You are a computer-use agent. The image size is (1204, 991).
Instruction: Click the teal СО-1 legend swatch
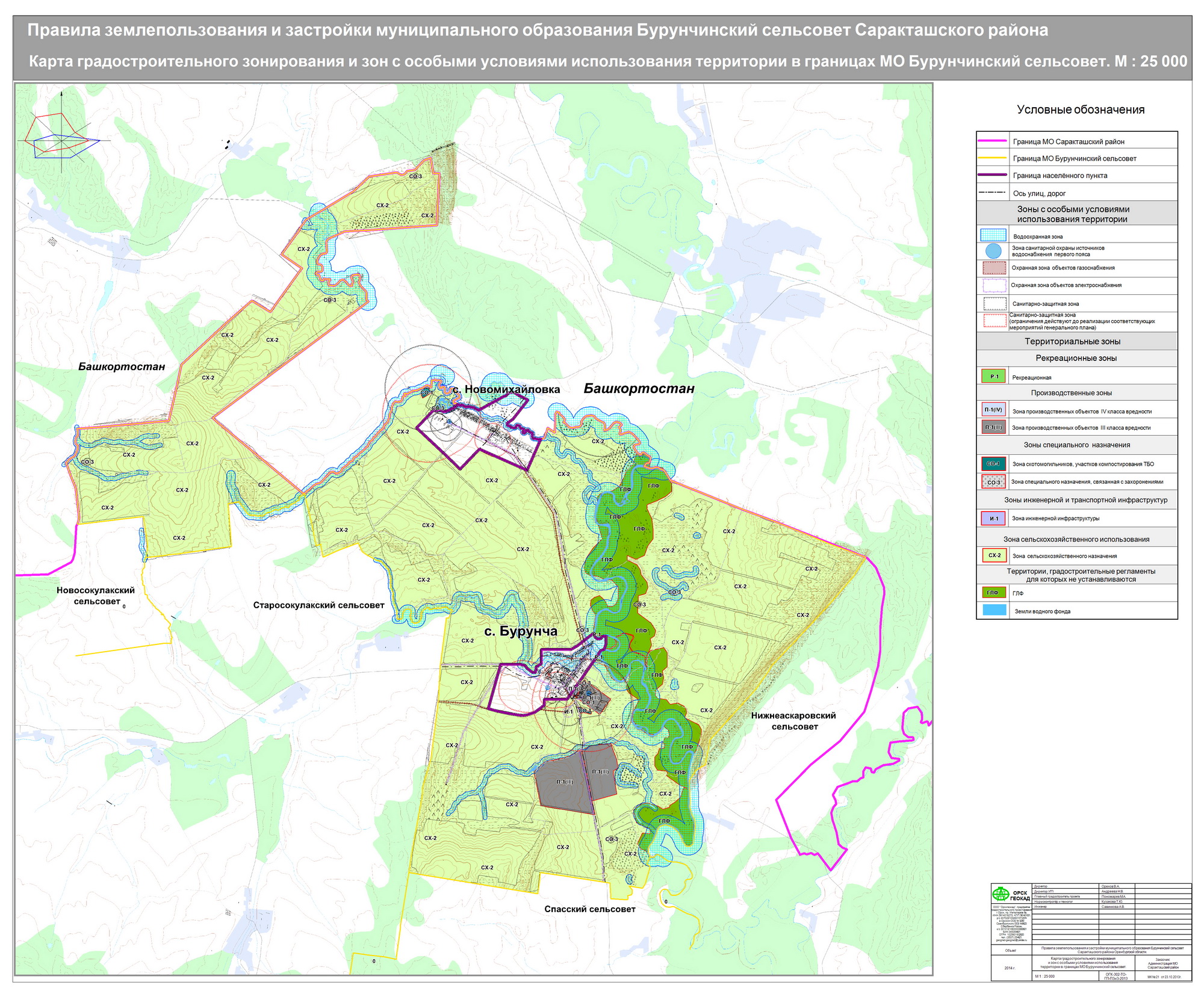pyautogui.click(x=994, y=464)
